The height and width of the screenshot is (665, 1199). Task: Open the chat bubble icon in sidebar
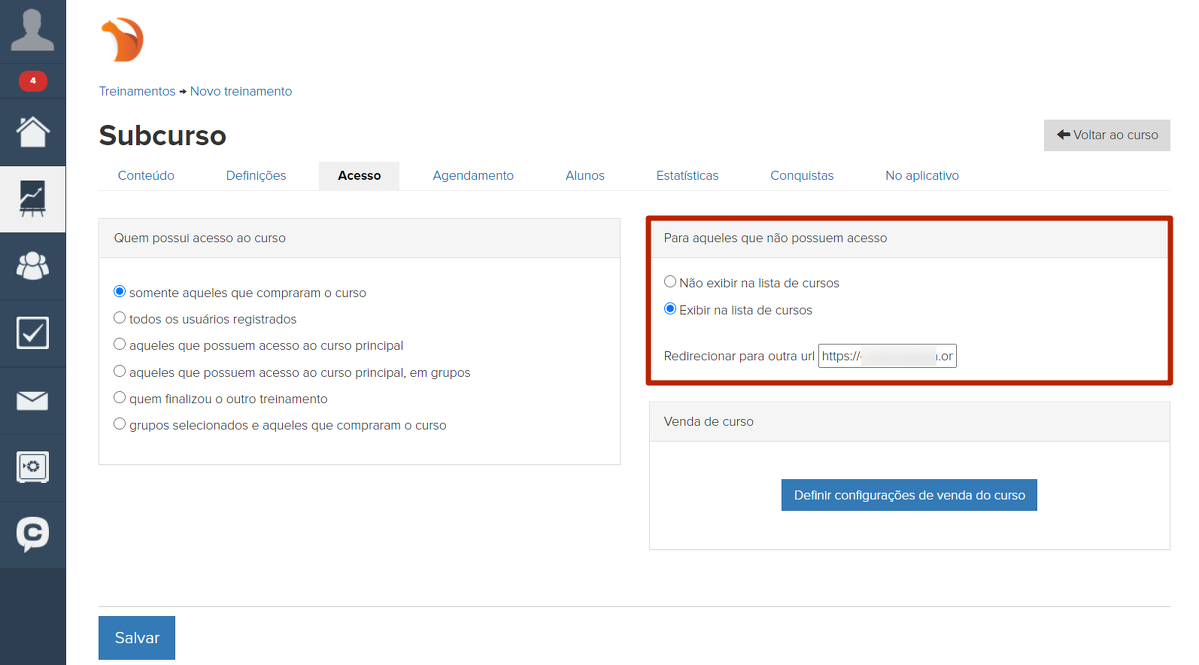pyautogui.click(x=33, y=534)
